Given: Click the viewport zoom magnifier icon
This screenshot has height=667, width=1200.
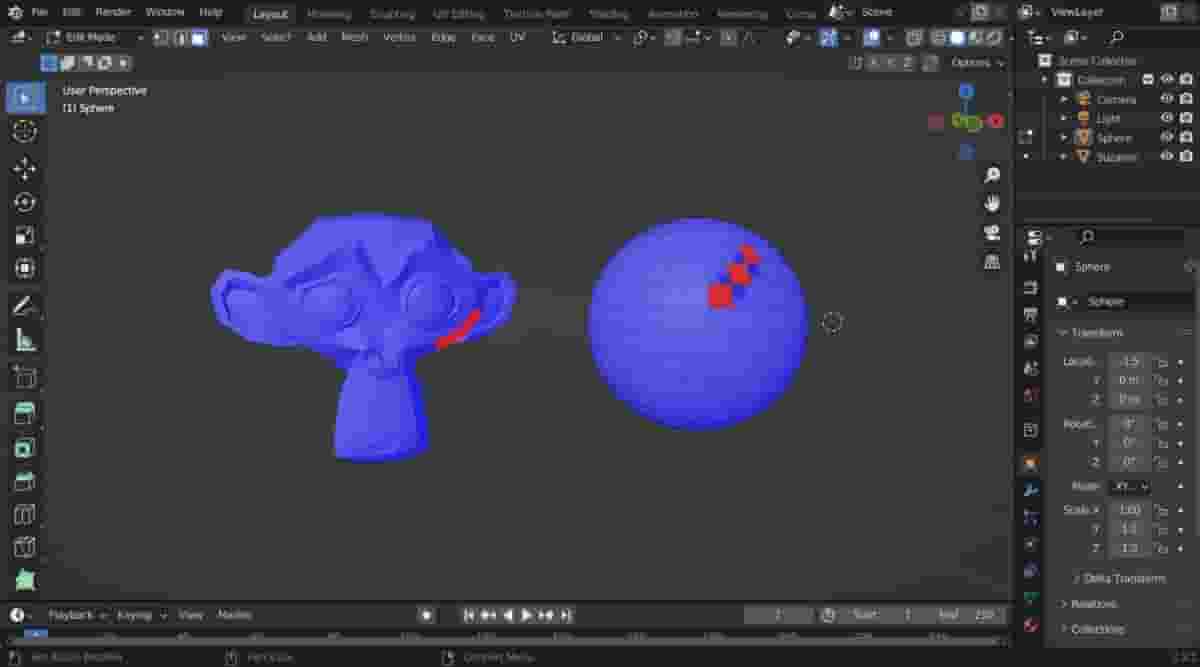Looking at the screenshot, I should coord(992,176).
